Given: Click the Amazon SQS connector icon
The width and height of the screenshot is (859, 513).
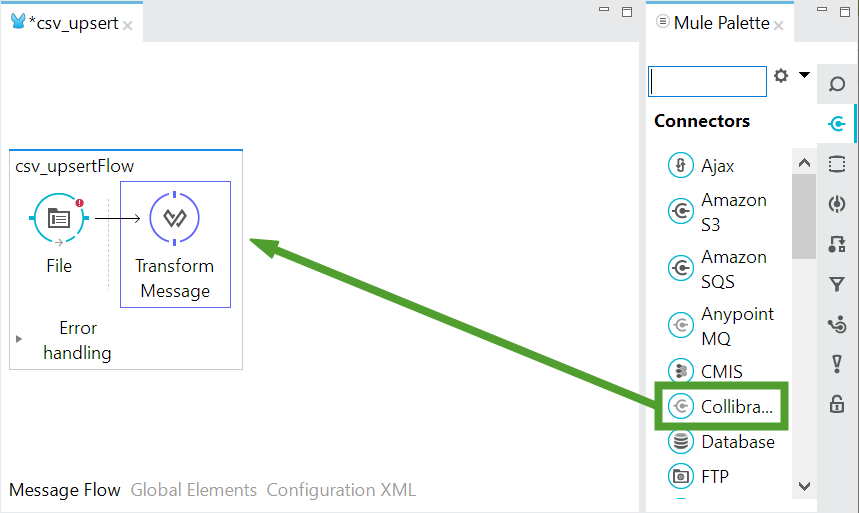Looking at the screenshot, I should click(x=681, y=268).
